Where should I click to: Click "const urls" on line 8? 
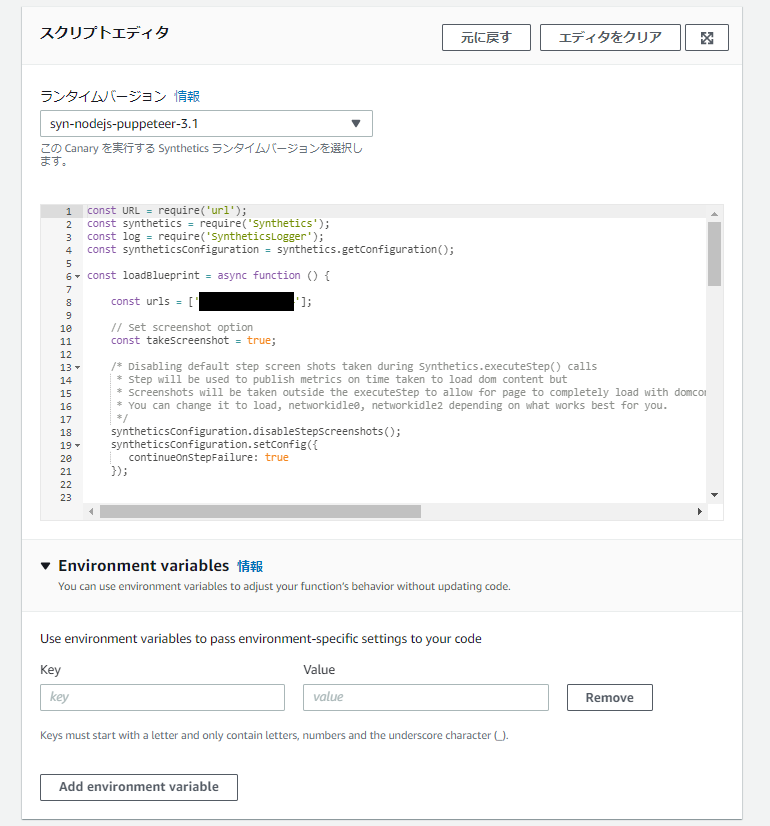[140, 302]
